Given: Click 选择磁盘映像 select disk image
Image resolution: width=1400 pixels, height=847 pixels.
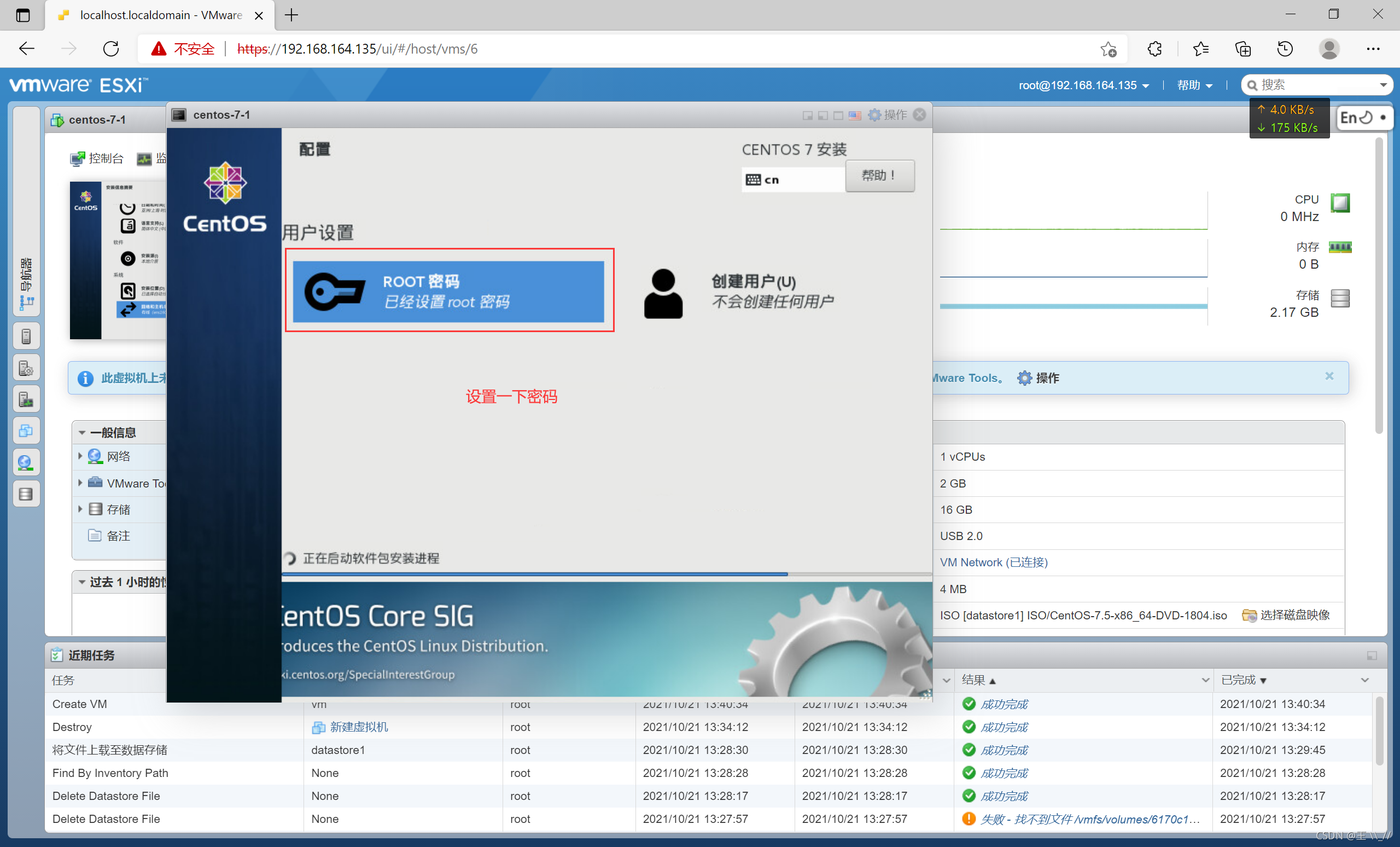Looking at the screenshot, I should [x=1286, y=616].
